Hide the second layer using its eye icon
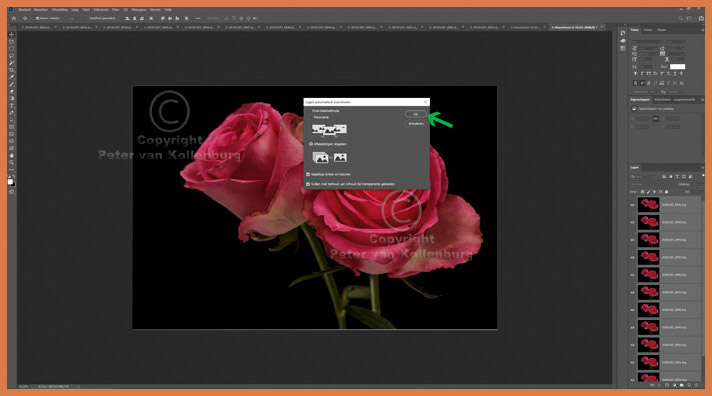Image resolution: width=712 pixels, height=396 pixels. pos(633,223)
